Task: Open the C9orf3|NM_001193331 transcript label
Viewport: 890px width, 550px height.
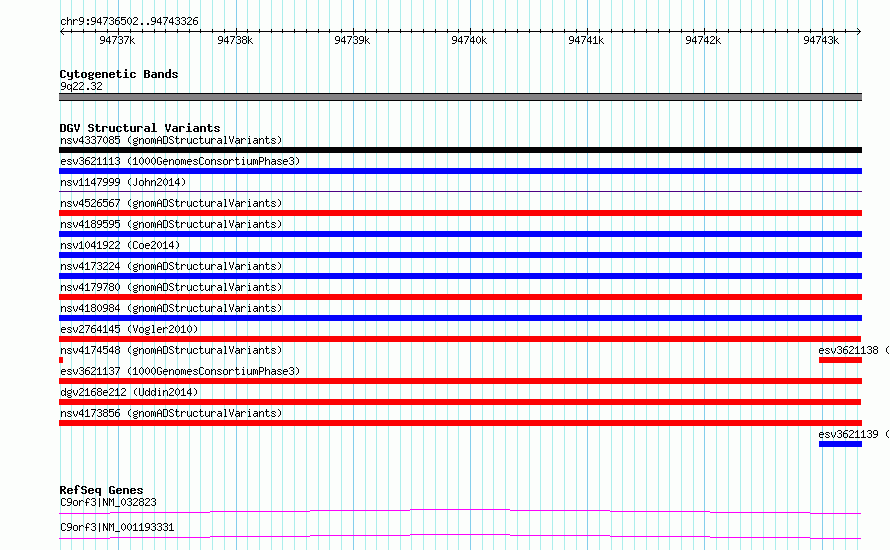Action: point(117,527)
